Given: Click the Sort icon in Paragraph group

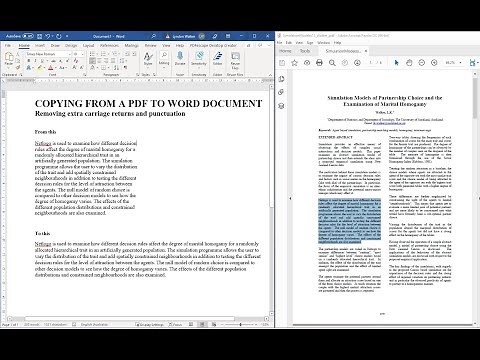Looking at the screenshot, I should pos(116,68).
